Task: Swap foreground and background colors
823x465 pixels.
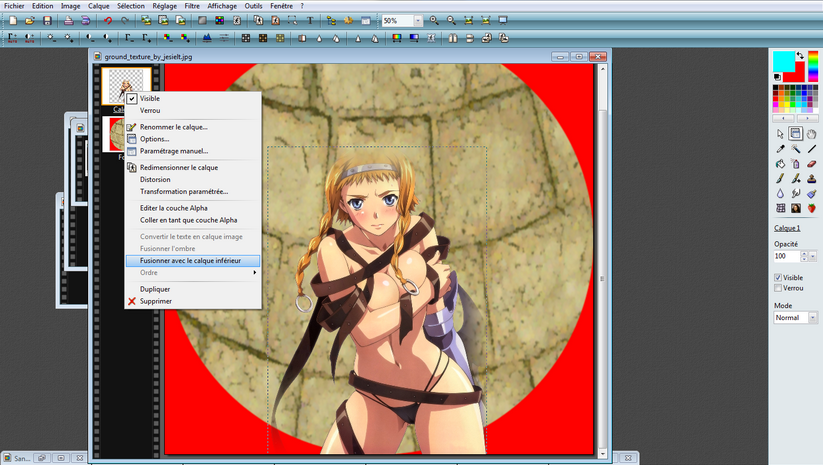Action: pyautogui.click(x=800, y=55)
